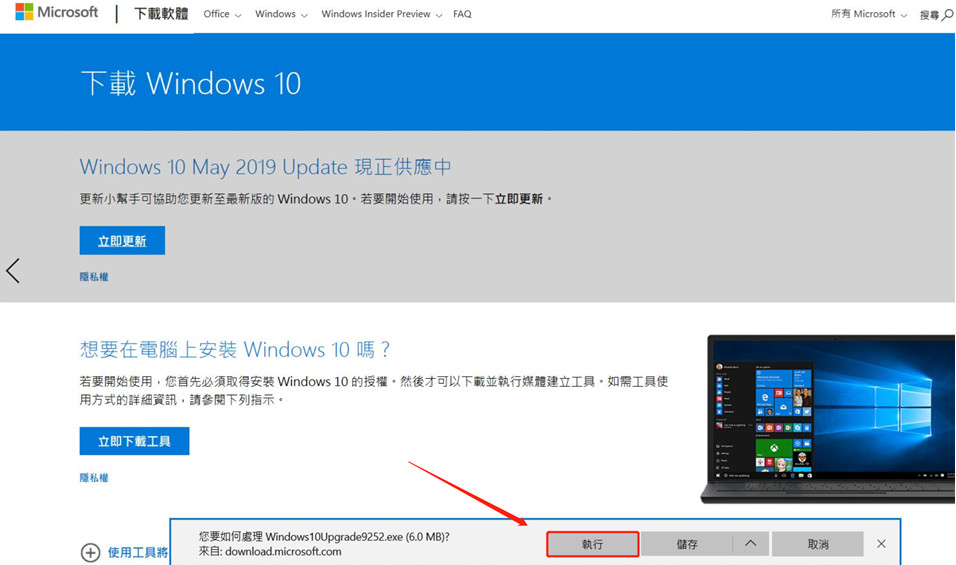Image resolution: width=956 pixels, height=565 pixels.
Task: Open save options arrow next to 儲存
Action: pos(751,544)
